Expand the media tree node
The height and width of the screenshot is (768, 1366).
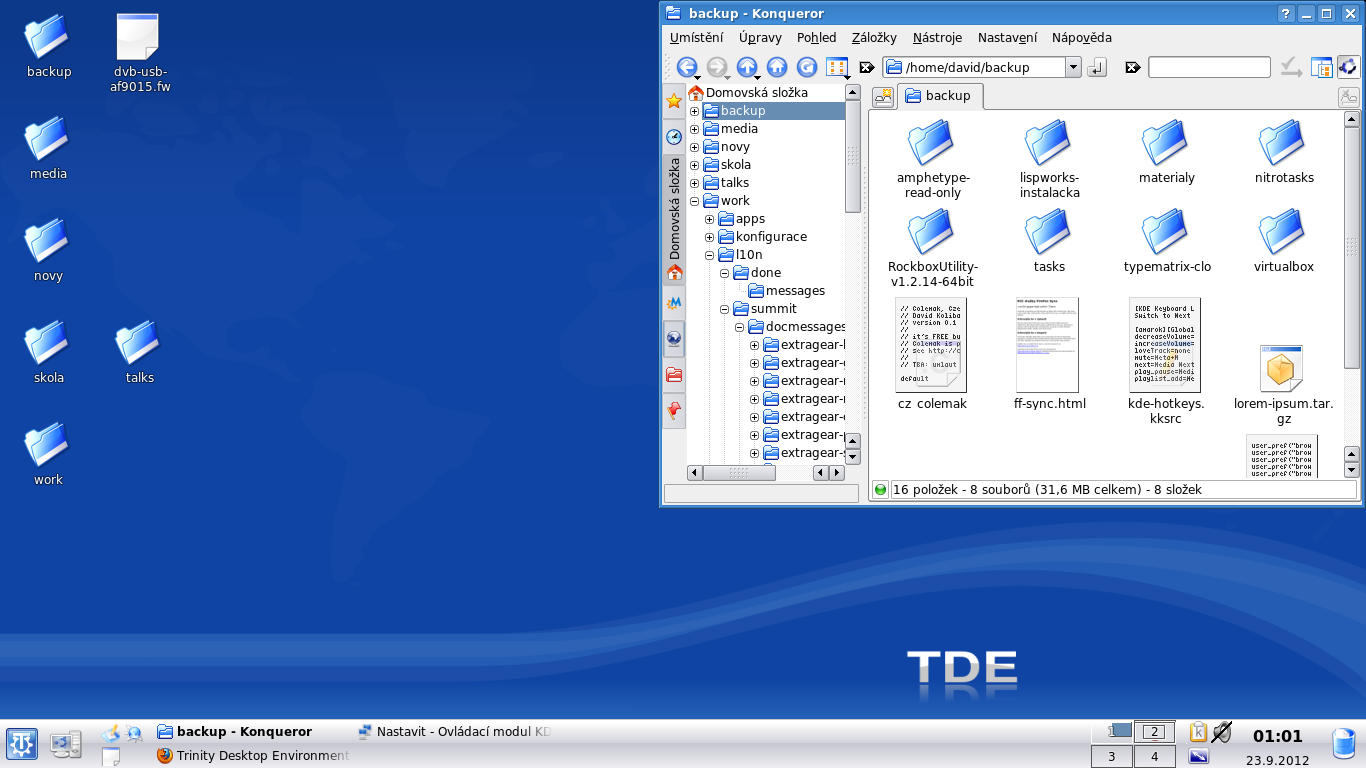[694, 129]
